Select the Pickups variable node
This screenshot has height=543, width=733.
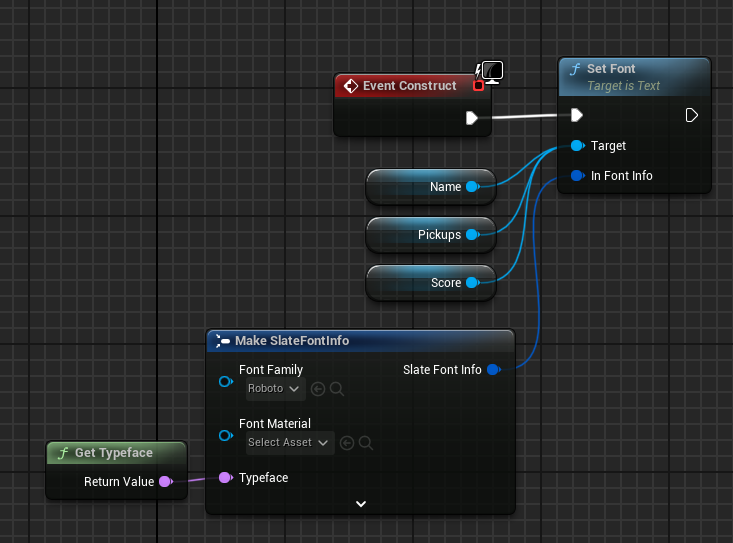click(431, 235)
